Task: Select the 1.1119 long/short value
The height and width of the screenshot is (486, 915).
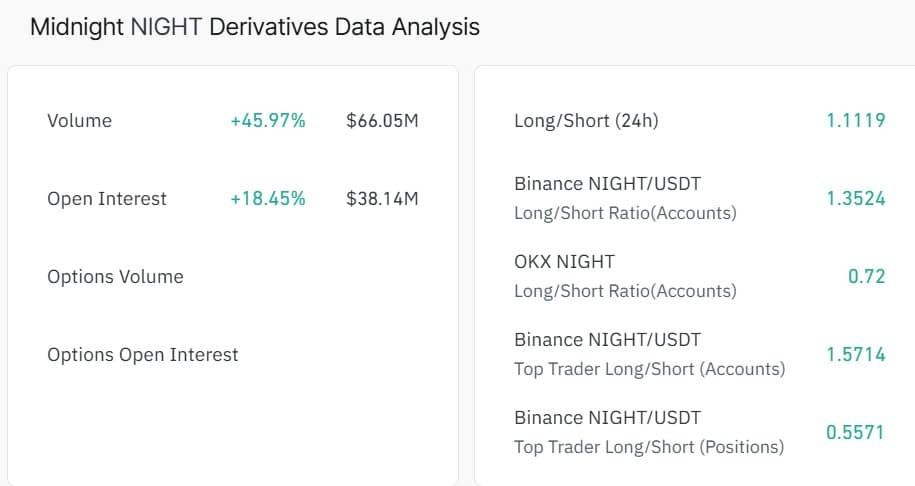Action: click(x=855, y=121)
